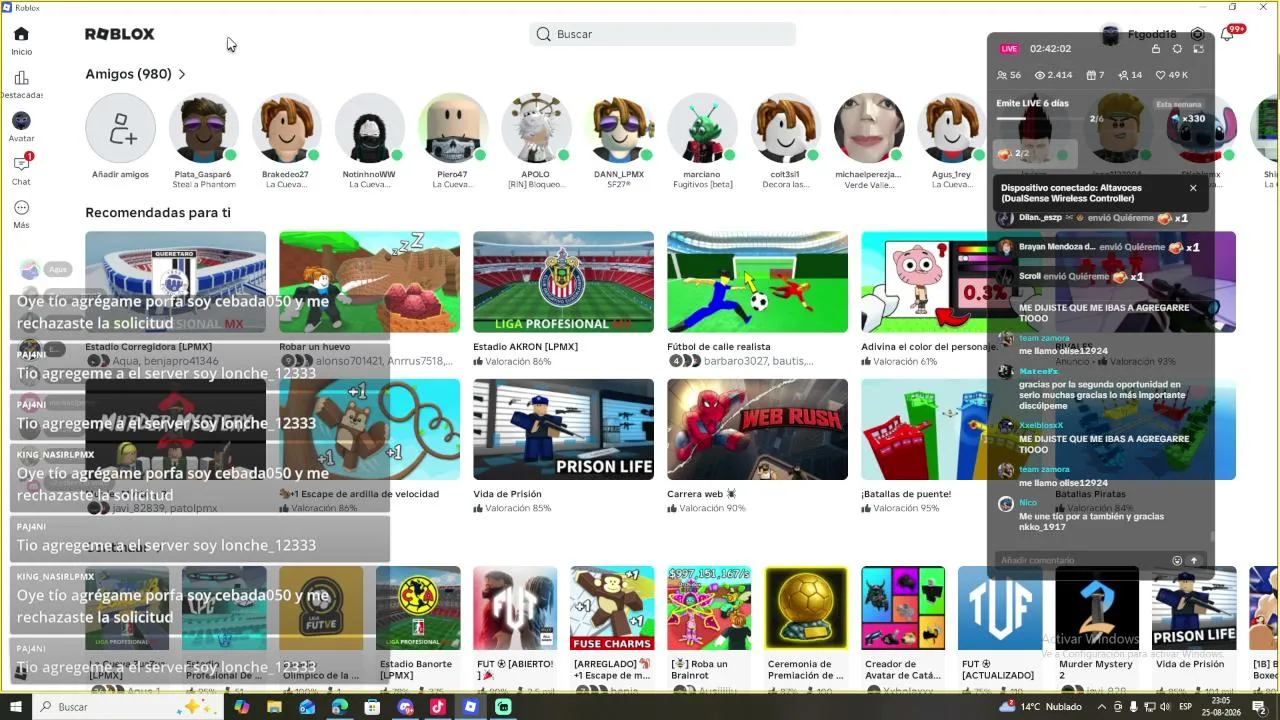This screenshot has height=720, width=1280.
Task: Open the Avatar editor in sidebar
Action: click(21, 128)
